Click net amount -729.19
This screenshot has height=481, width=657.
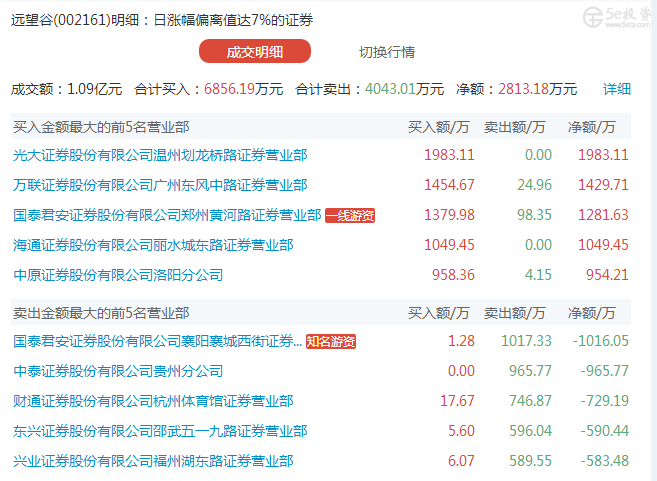point(605,401)
